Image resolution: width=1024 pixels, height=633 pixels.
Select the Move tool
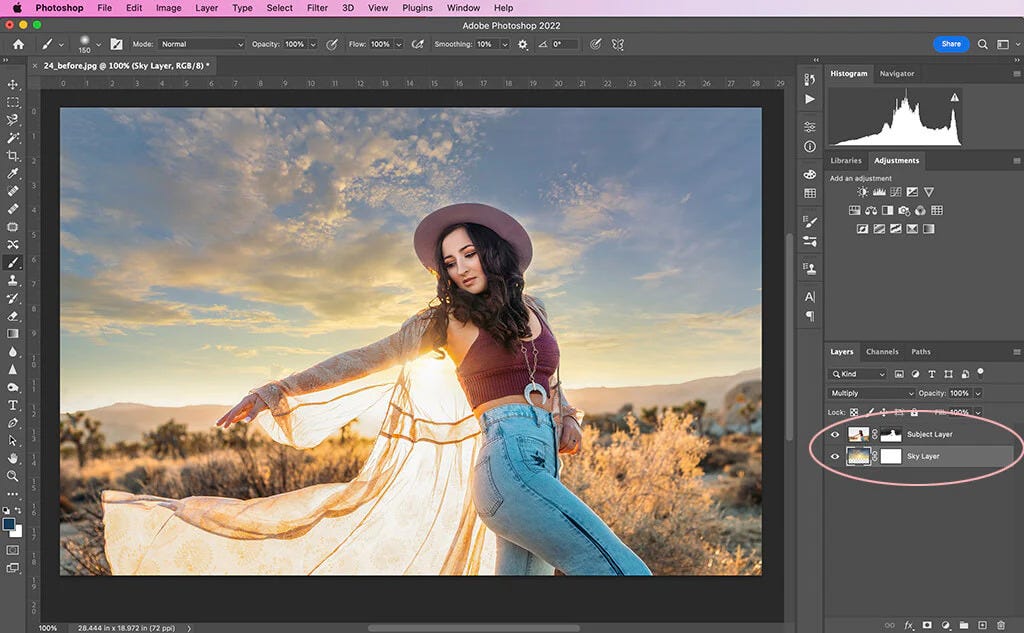tap(13, 85)
